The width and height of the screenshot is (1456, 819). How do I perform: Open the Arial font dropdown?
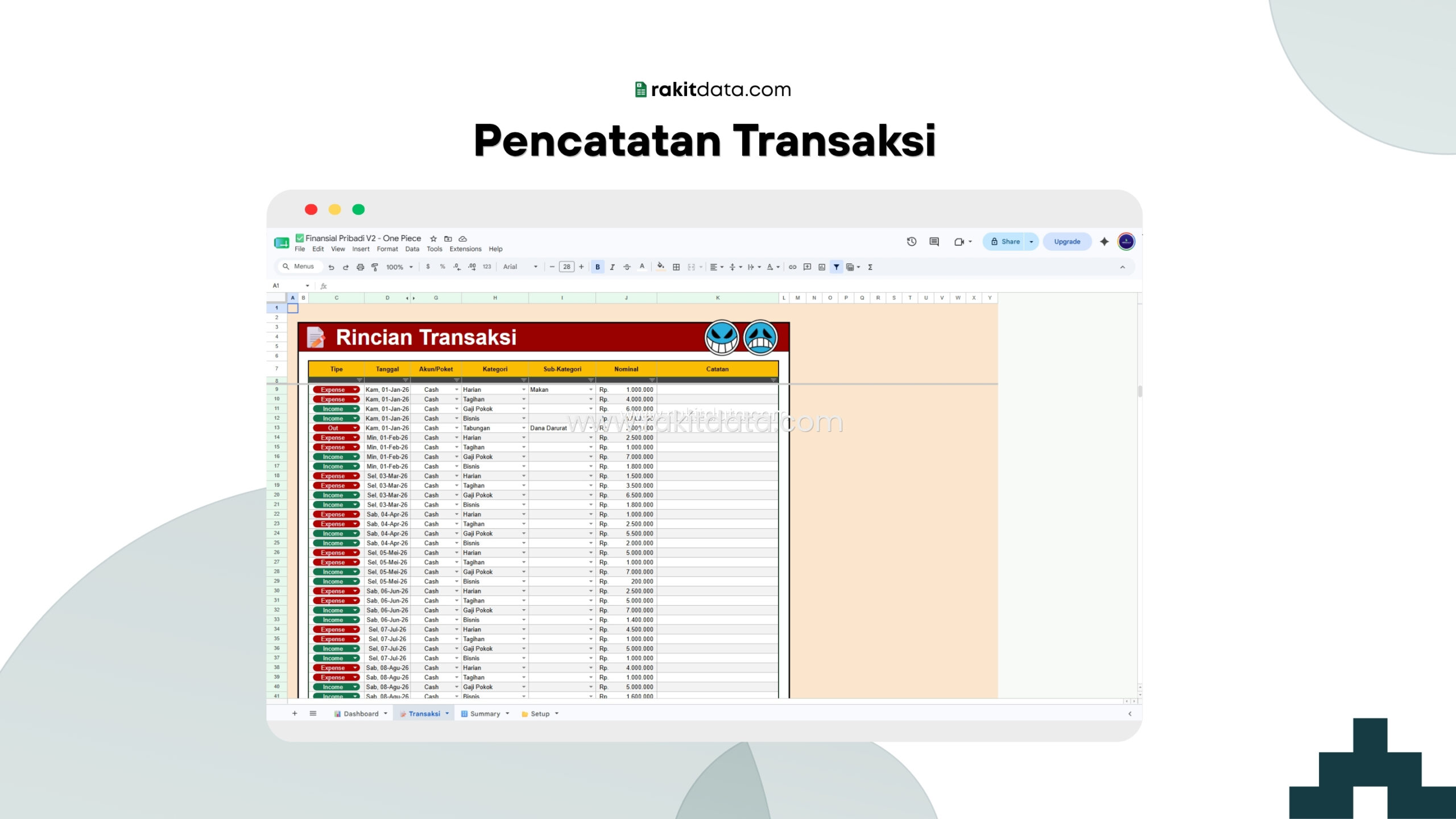[520, 267]
